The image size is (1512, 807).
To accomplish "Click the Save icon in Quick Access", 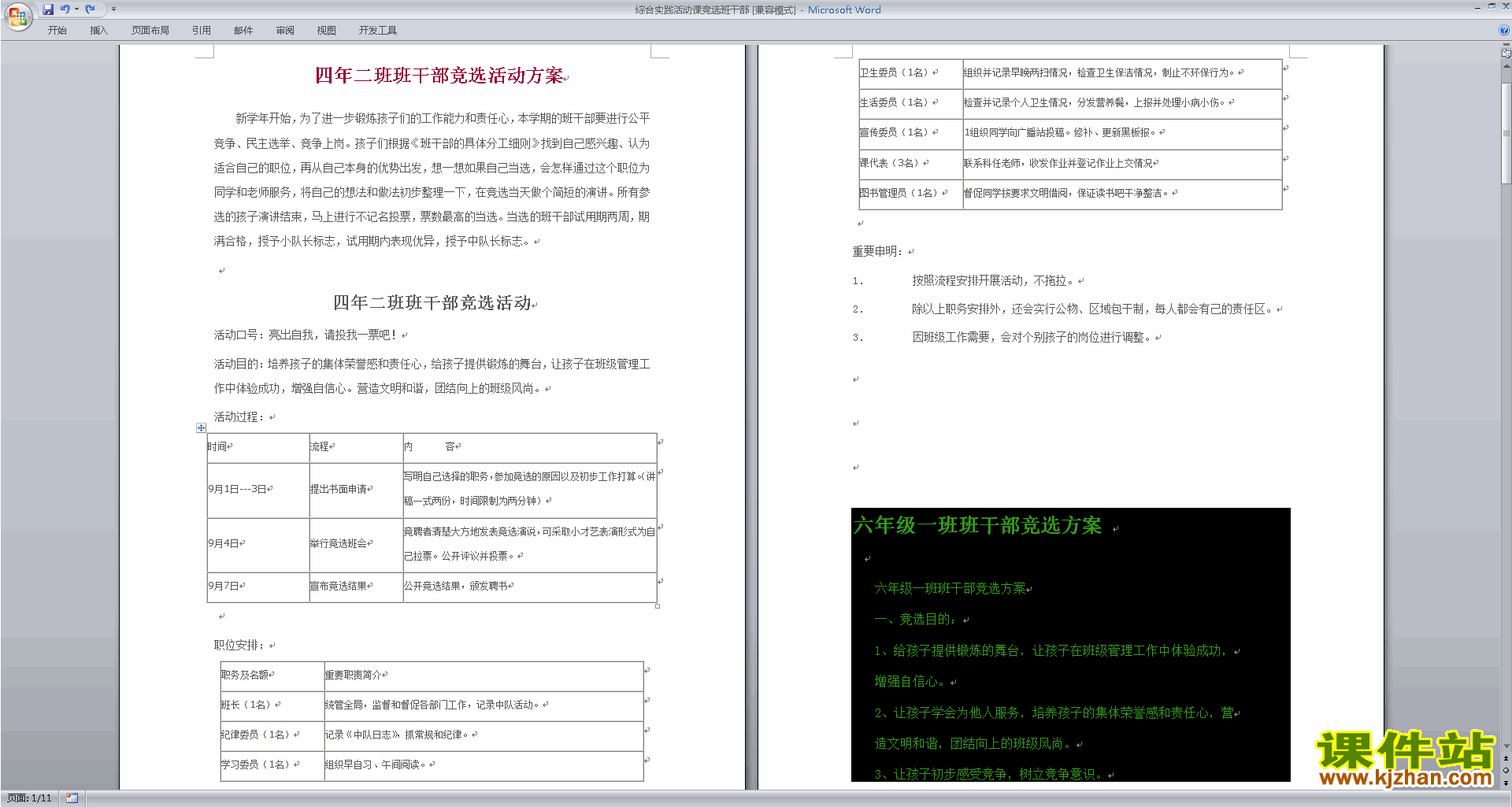I will pos(48,9).
